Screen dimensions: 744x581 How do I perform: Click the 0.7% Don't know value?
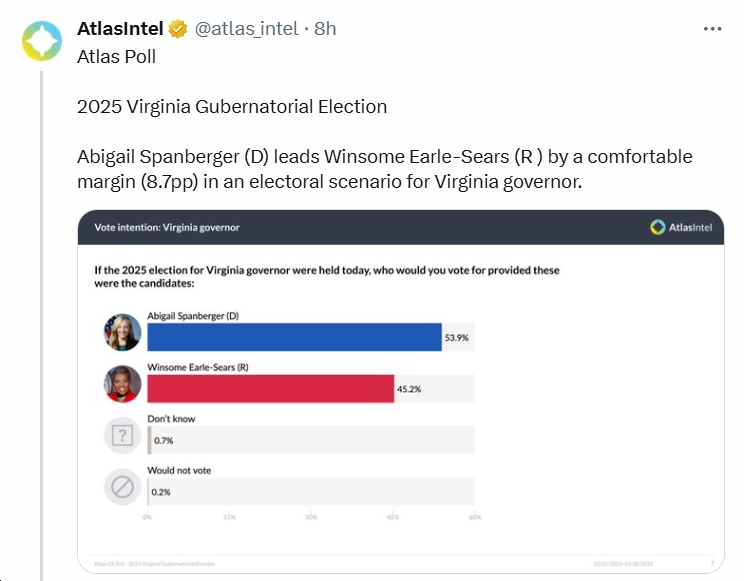click(162, 441)
